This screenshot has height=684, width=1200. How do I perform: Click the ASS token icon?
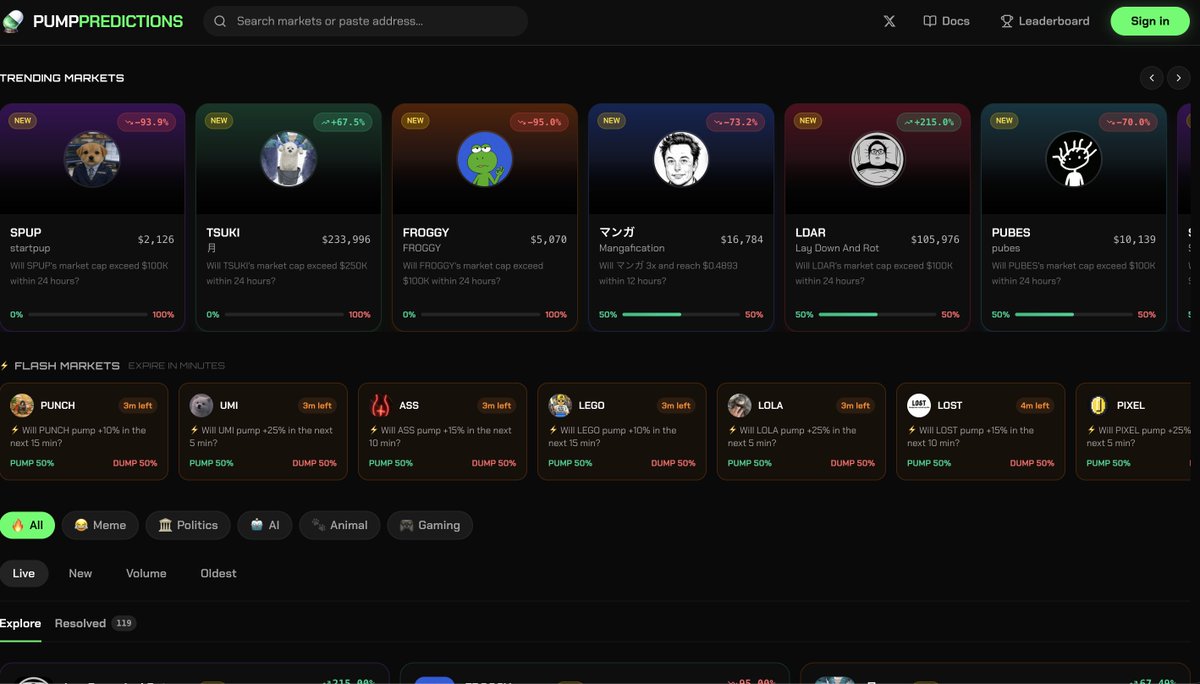click(x=381, y=405)
